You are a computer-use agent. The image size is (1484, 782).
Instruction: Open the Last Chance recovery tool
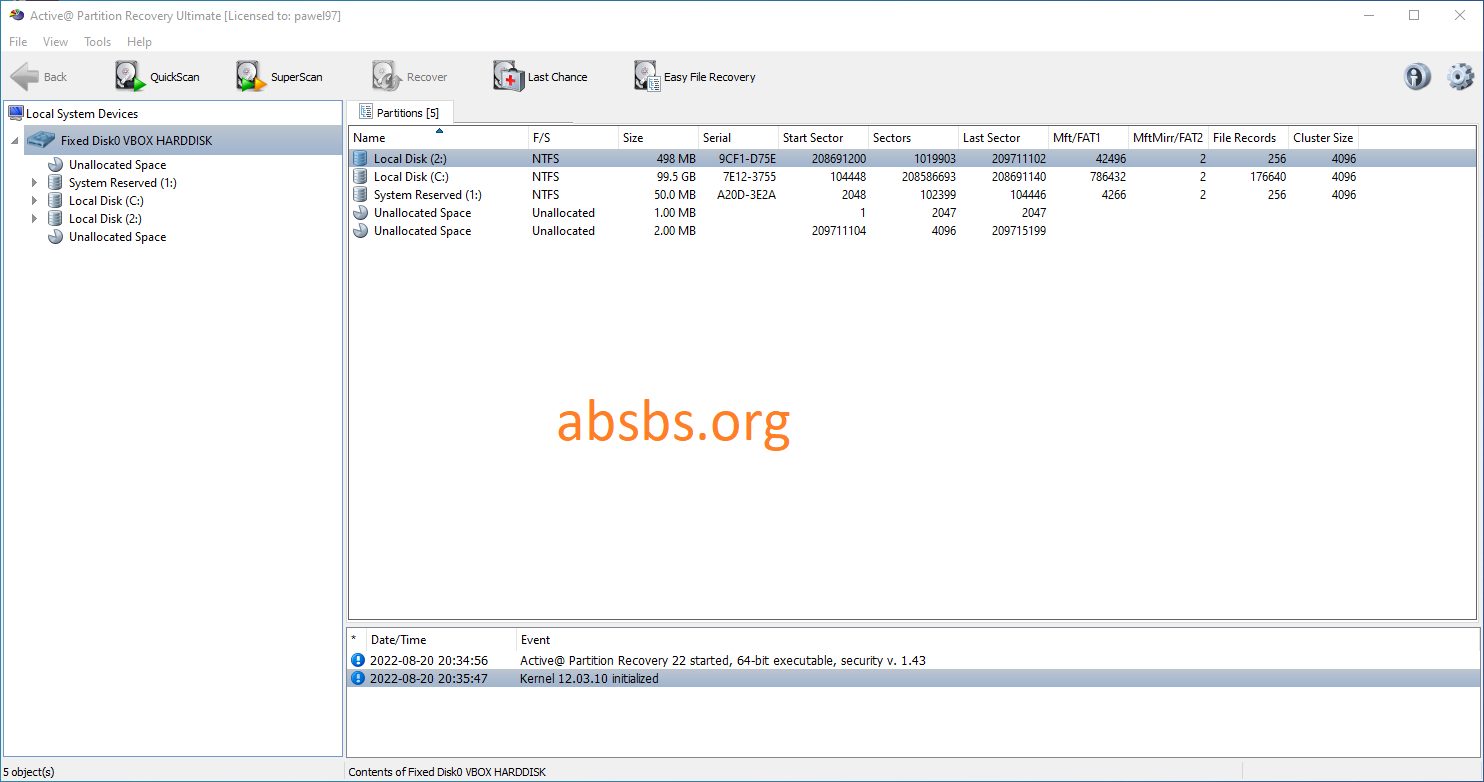tap(540, 77)
